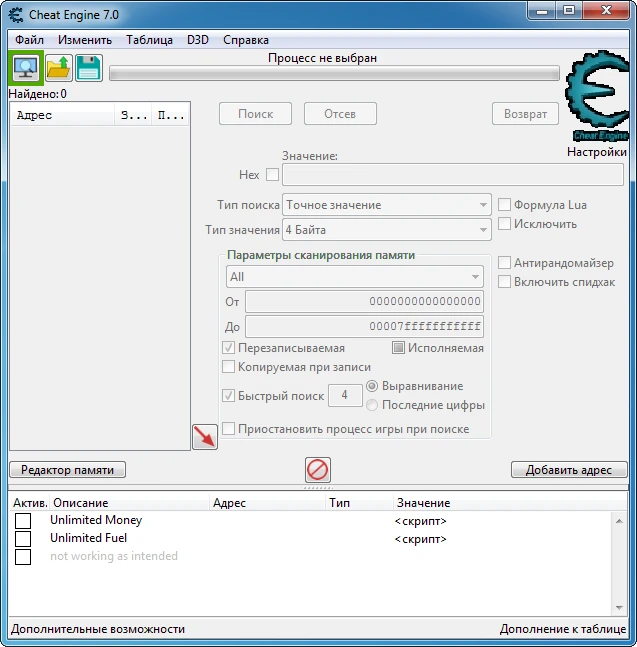Tick 'not working as intended' entry checkbox
Screen dimensions: 637x647
[23, 557]
